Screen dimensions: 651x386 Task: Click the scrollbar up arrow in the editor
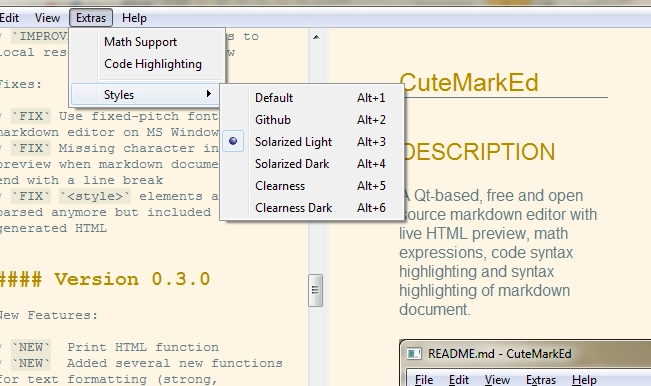pyautogui.click(x=316, y=37)
